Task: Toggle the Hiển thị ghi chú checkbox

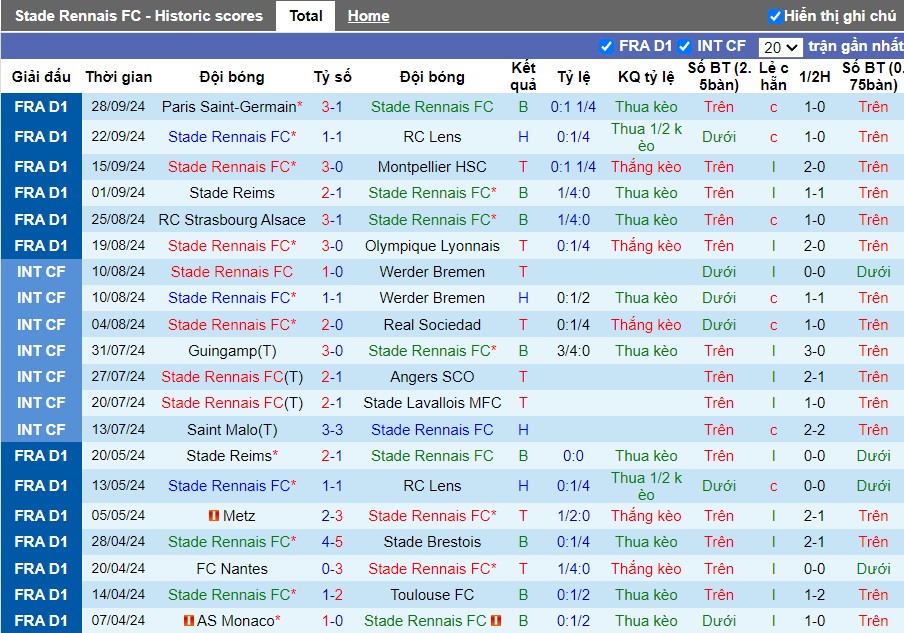Action: (775, 16)
